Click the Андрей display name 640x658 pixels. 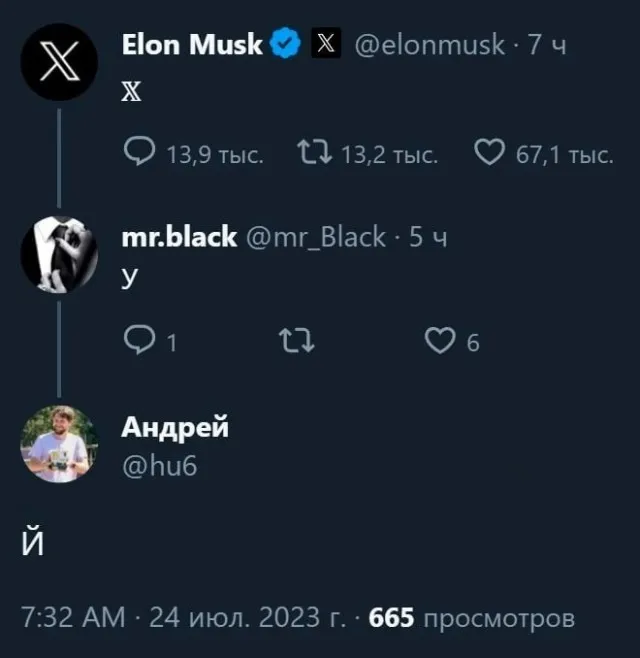coord(175,427)
